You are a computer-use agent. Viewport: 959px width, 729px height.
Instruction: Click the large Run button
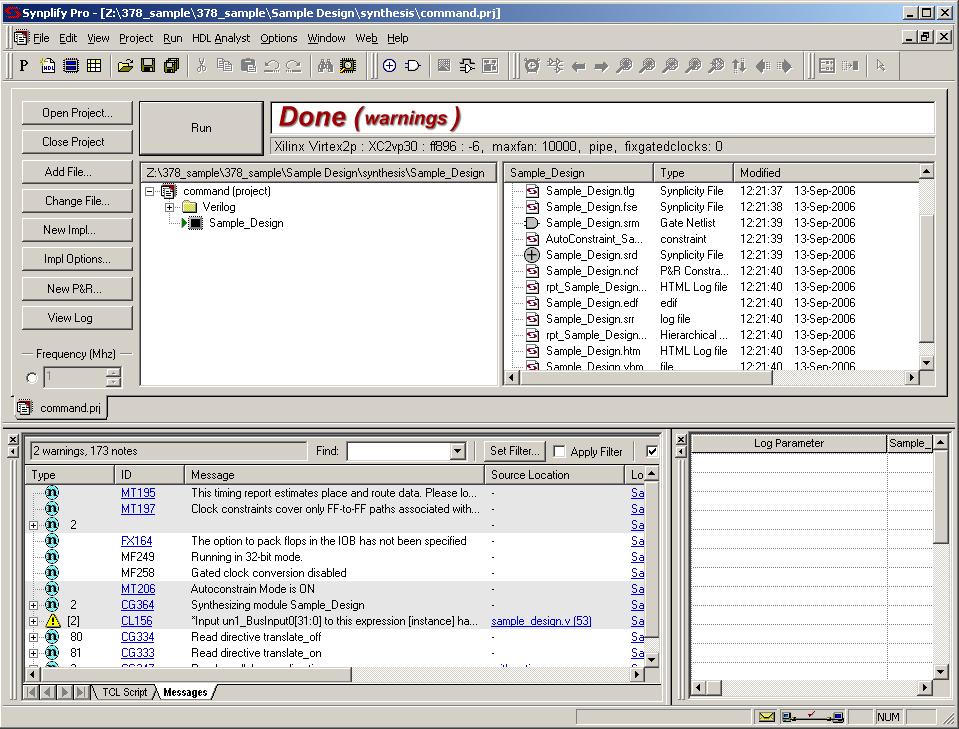click(x=201, y=128)
